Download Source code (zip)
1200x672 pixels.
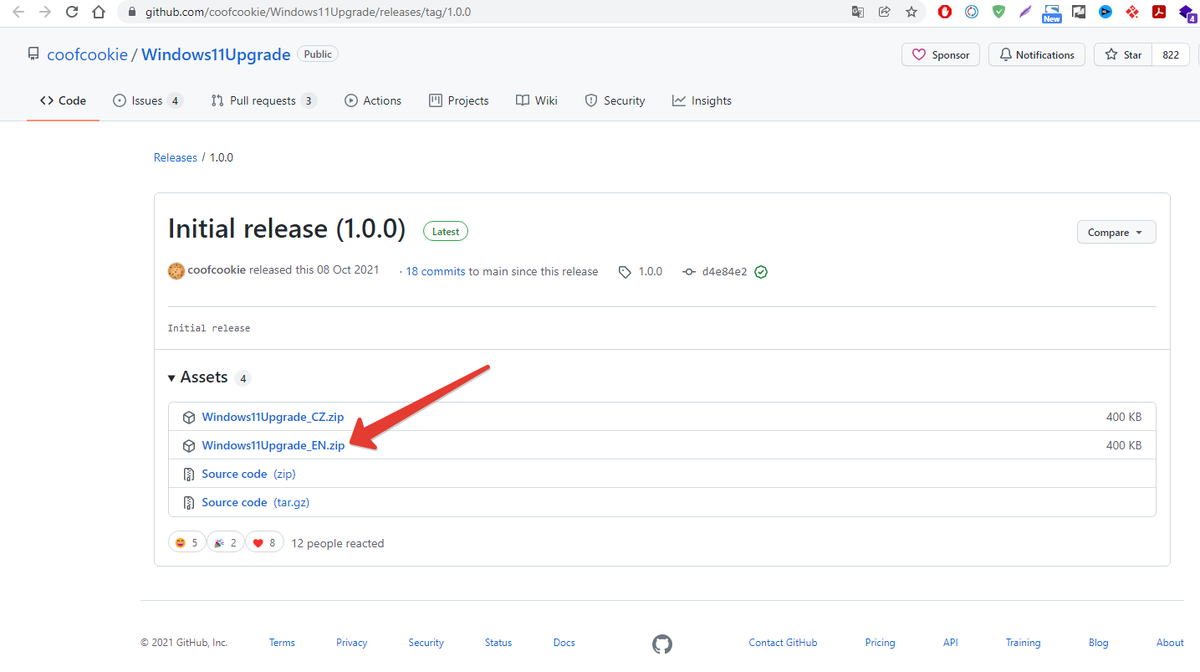(249, 474)
